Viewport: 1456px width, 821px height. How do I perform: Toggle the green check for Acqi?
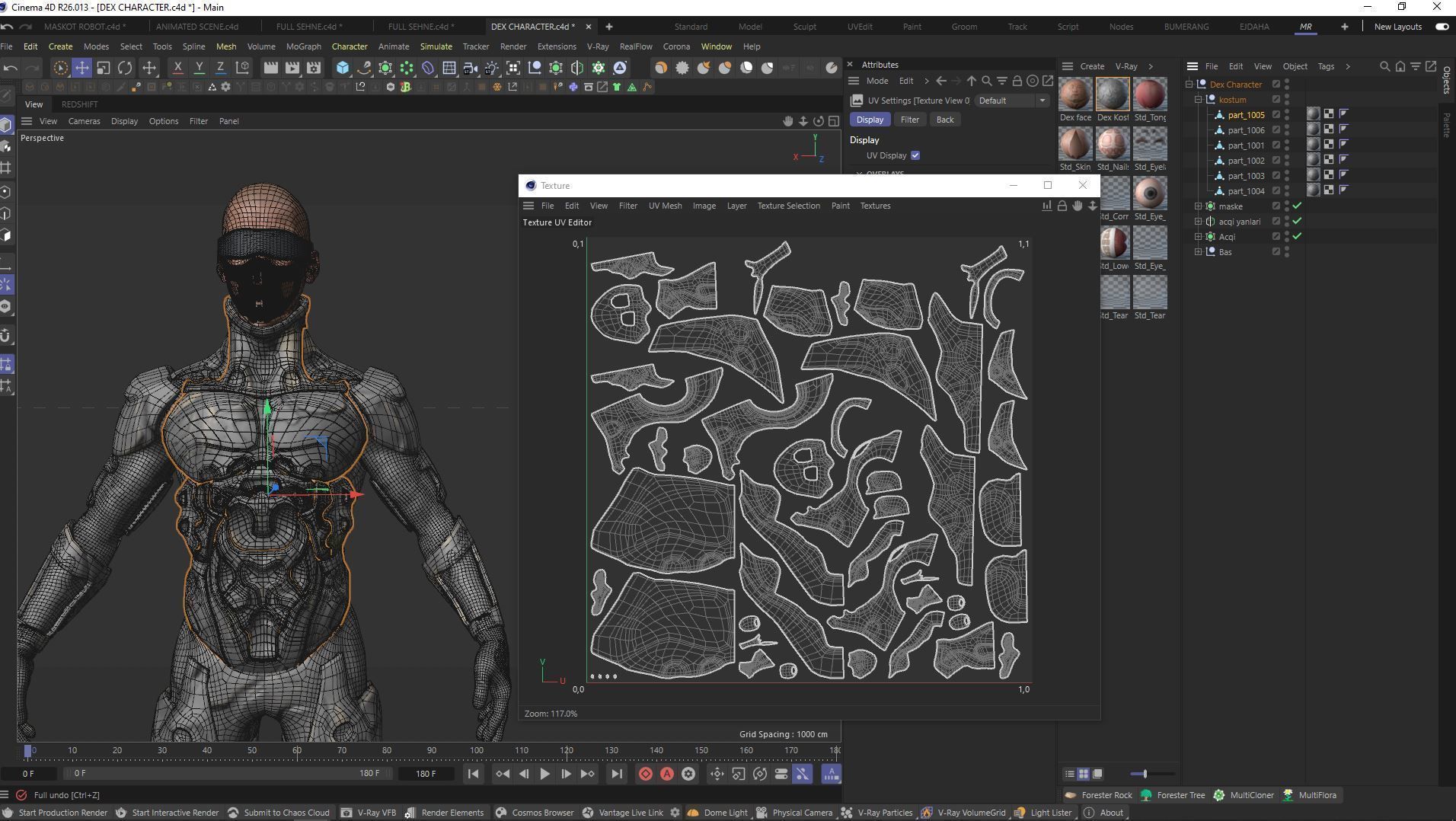[x=1297, y=237]
